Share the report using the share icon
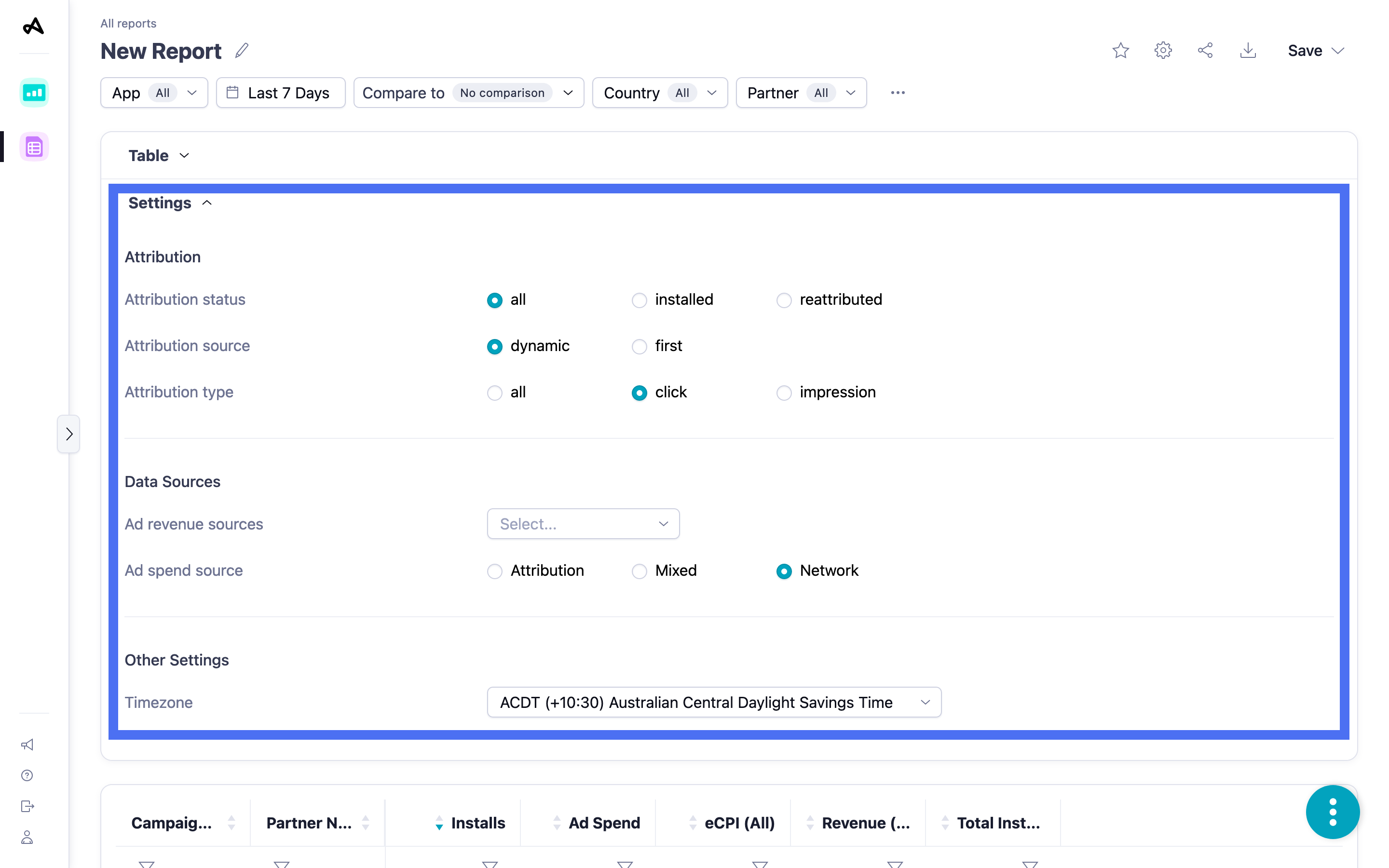 pyautogui.click(x=1205, y=51)
